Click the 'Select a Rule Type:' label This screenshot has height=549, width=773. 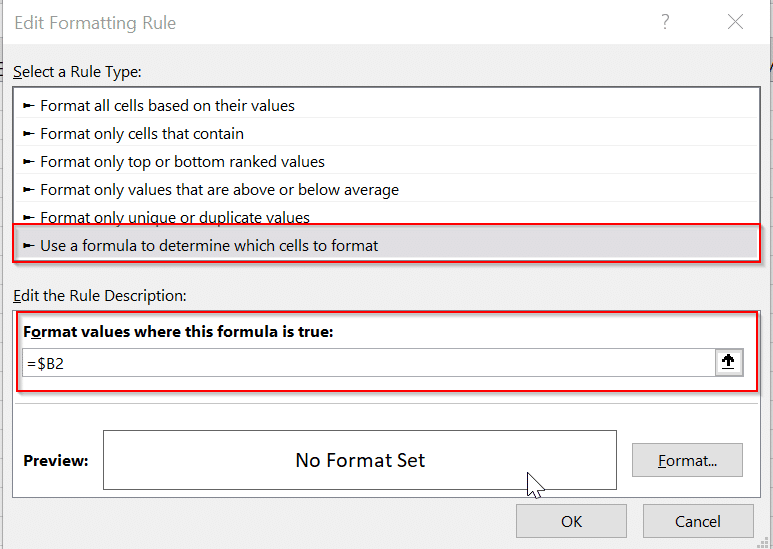(77, 72)
